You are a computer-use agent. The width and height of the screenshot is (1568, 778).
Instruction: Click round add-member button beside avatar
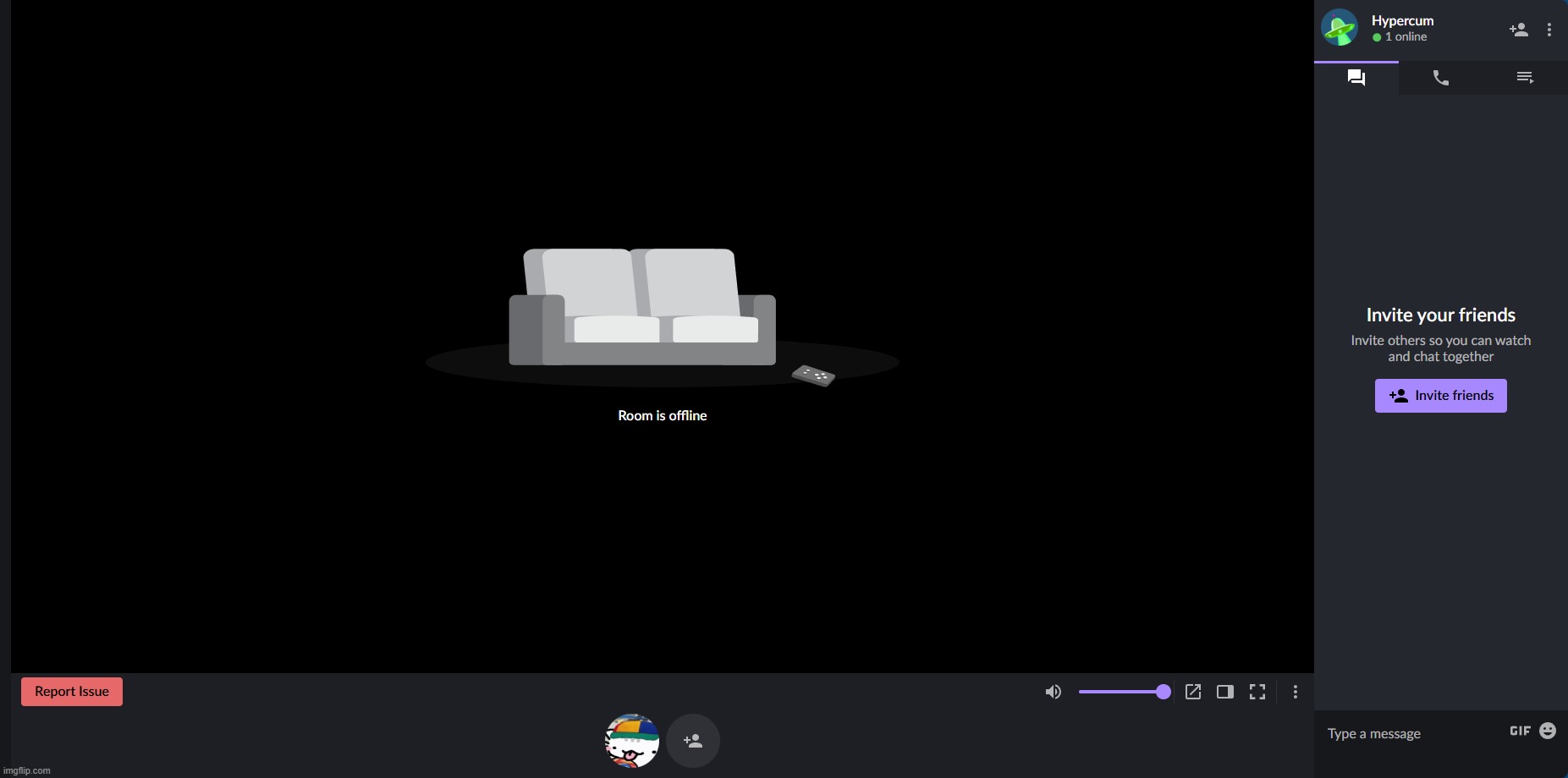pos(693,741)
